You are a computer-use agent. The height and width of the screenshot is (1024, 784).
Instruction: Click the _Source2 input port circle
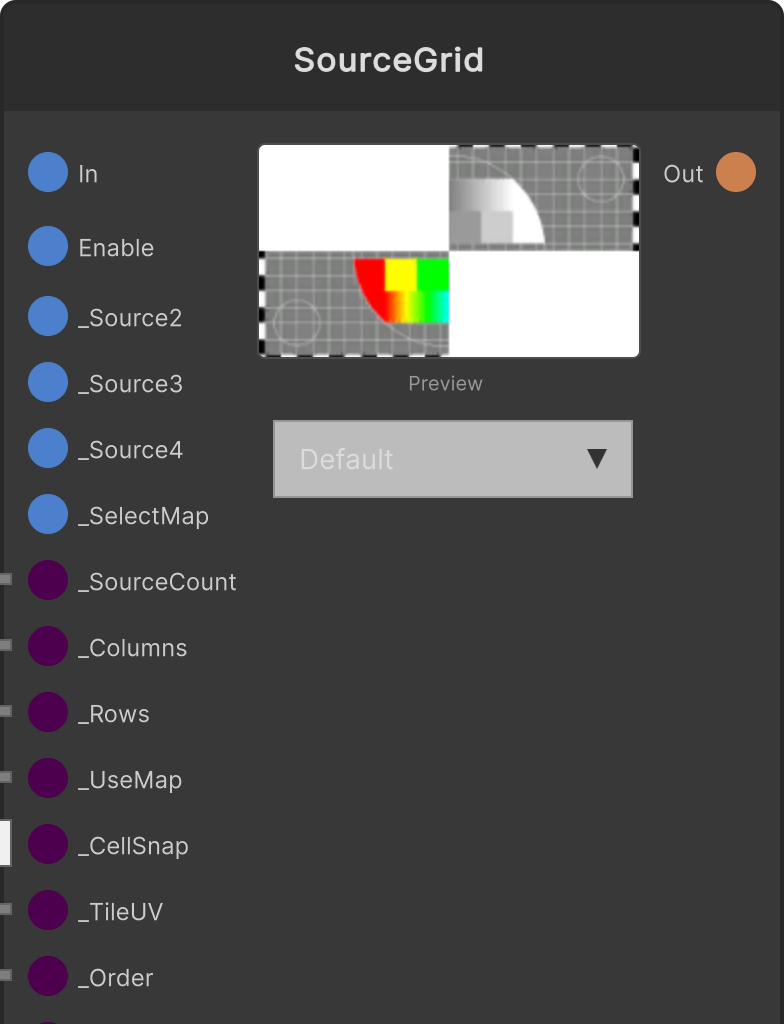[x=48, y=316]
